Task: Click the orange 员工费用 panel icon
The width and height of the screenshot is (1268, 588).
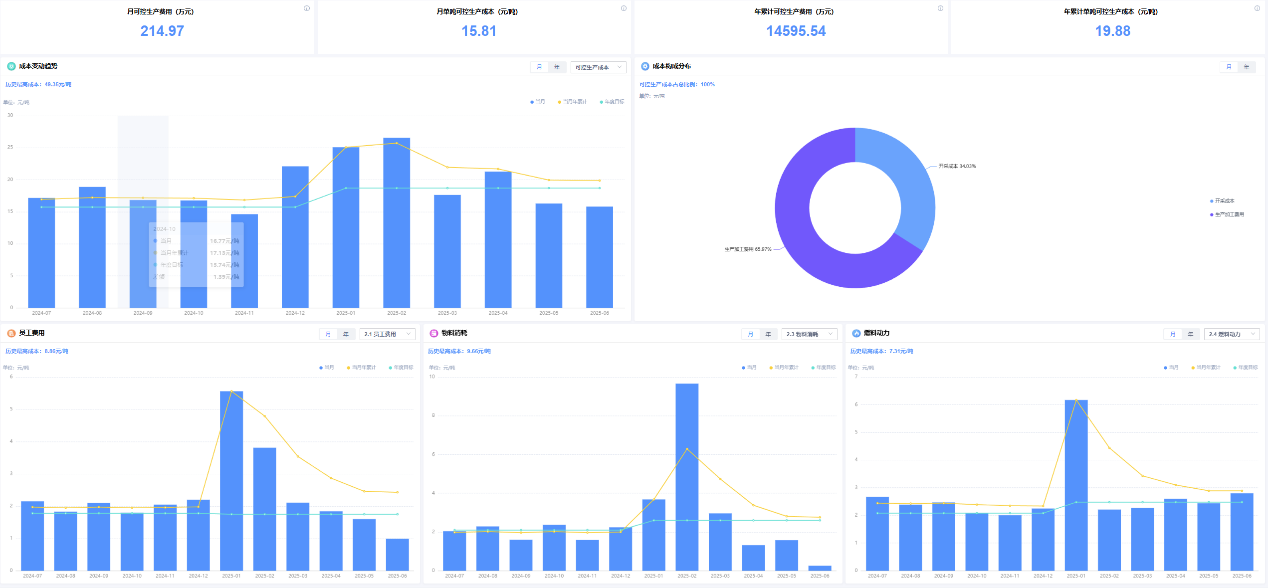Action: (x=11, y=332)
